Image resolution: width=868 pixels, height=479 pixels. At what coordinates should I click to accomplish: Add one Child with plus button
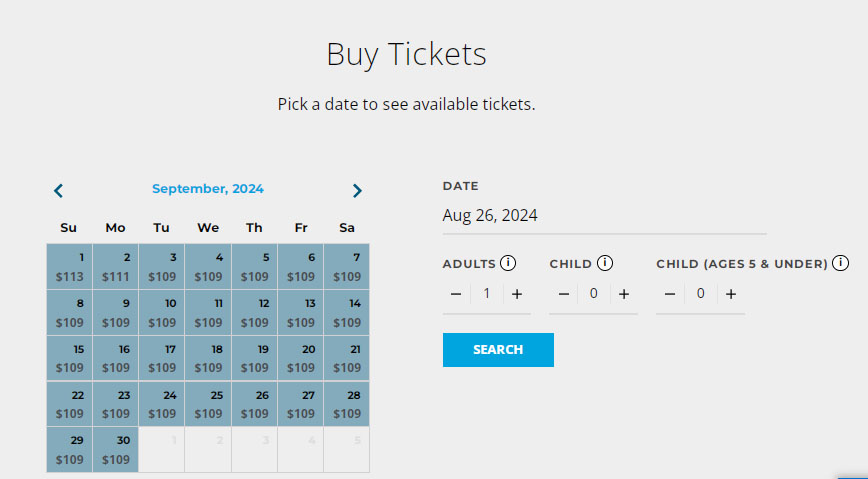tap(624, 294)
